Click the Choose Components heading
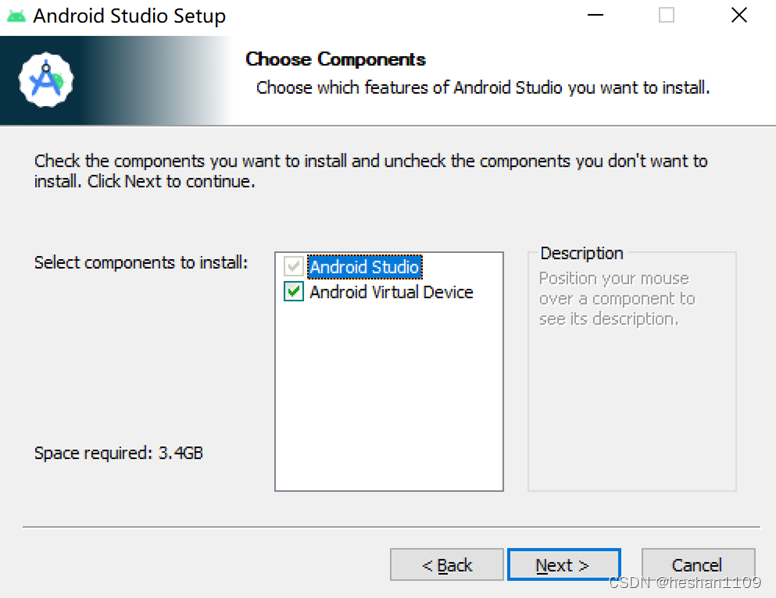Screen dimensions: 776x598 pos(336,59)
